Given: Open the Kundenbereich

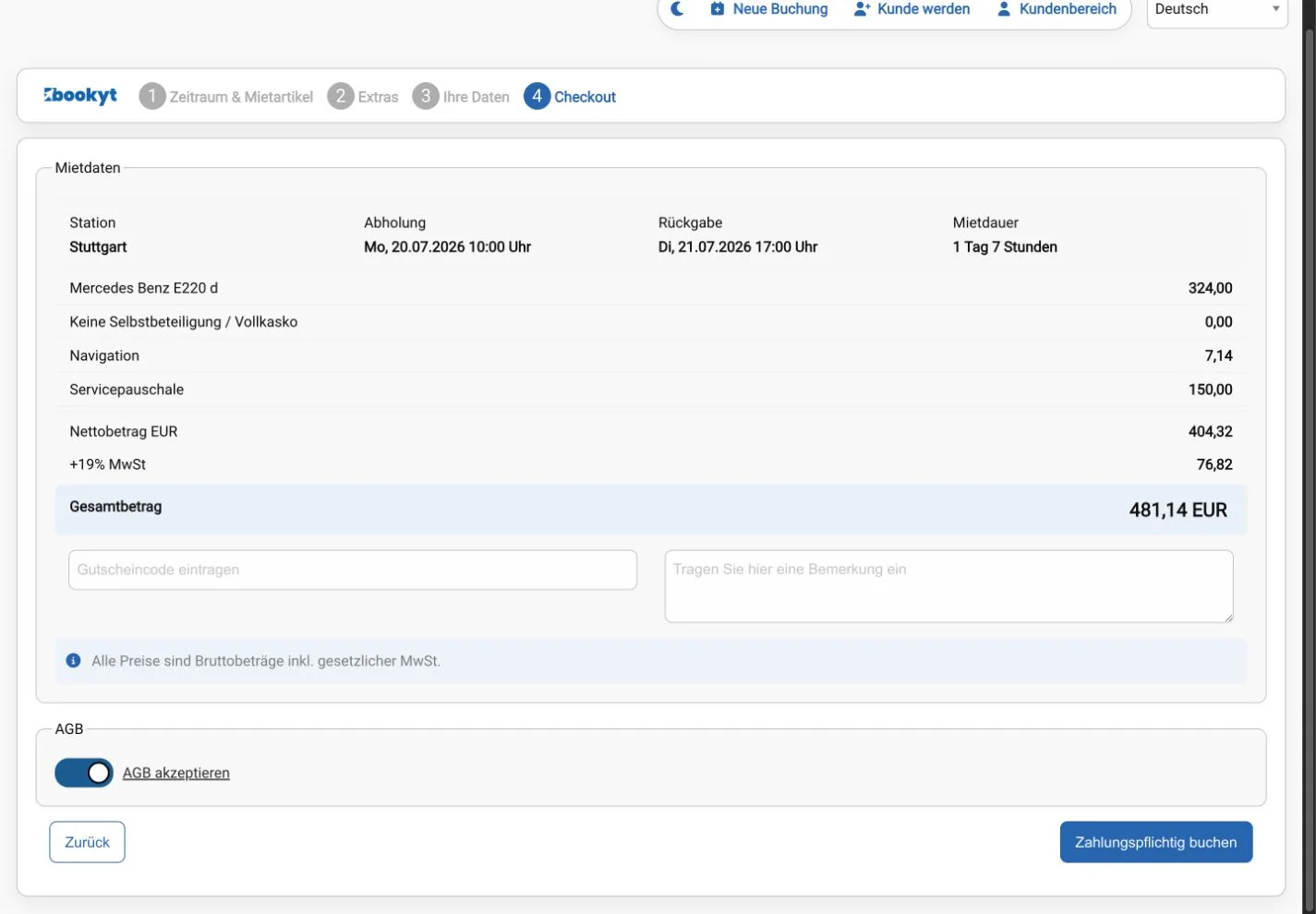Looking at the screenshot, I should tap(1056, 9).
